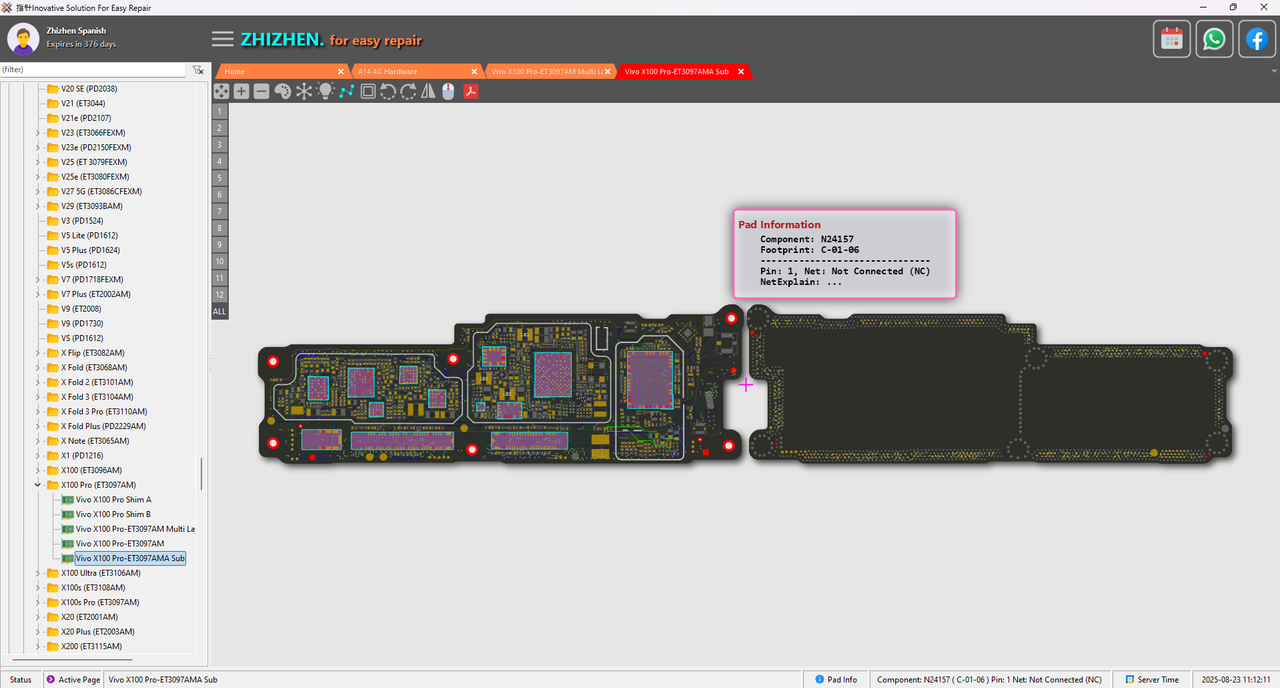Click the asterisk highlight network icon

(x=304, y=91)
